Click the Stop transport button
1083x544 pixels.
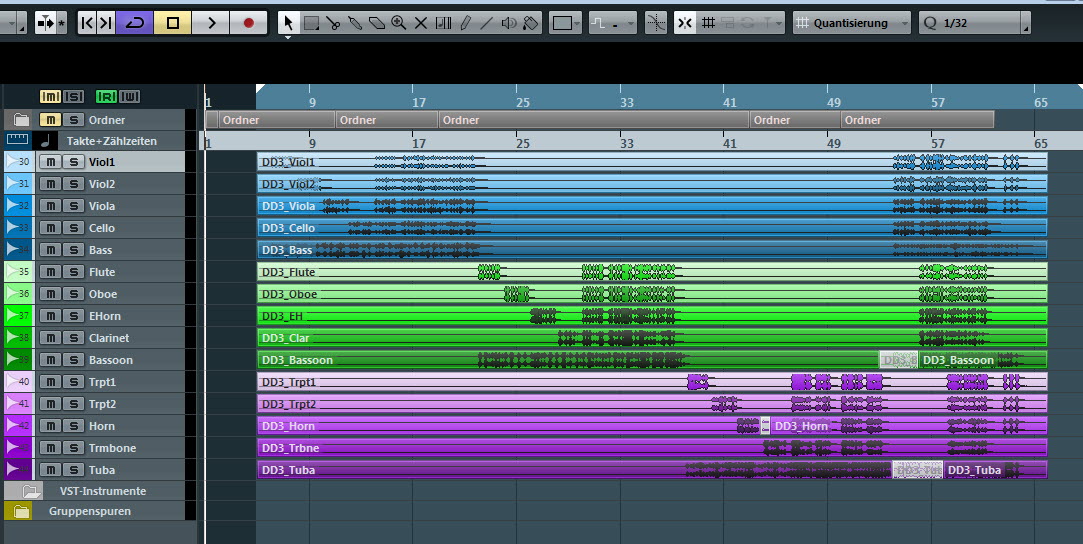(173, 23)
